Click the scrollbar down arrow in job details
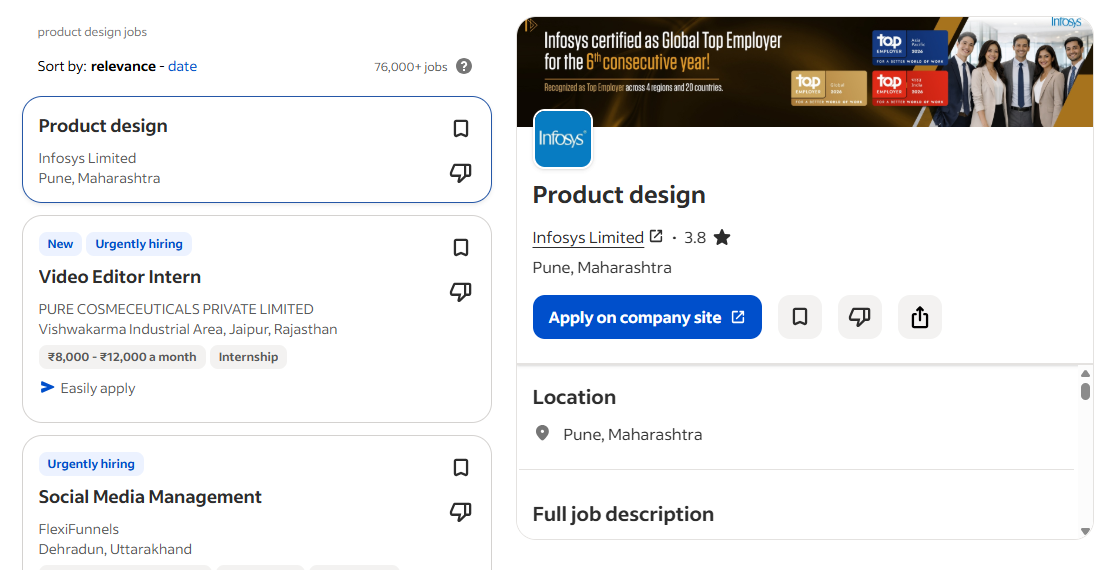Image resolution: width=1113 pixels, height=570 pixels. coord(1085,531)
